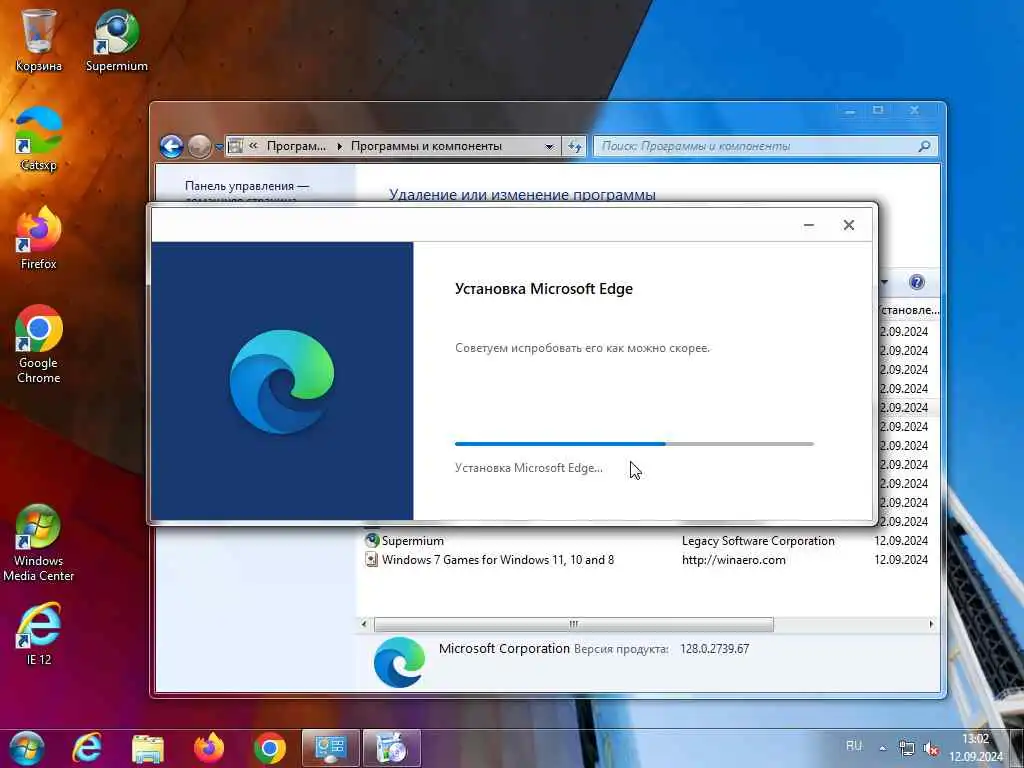Open Internet Explorer from the taskbar
This screenshot has width=1024, height=768.
[88, 748]
